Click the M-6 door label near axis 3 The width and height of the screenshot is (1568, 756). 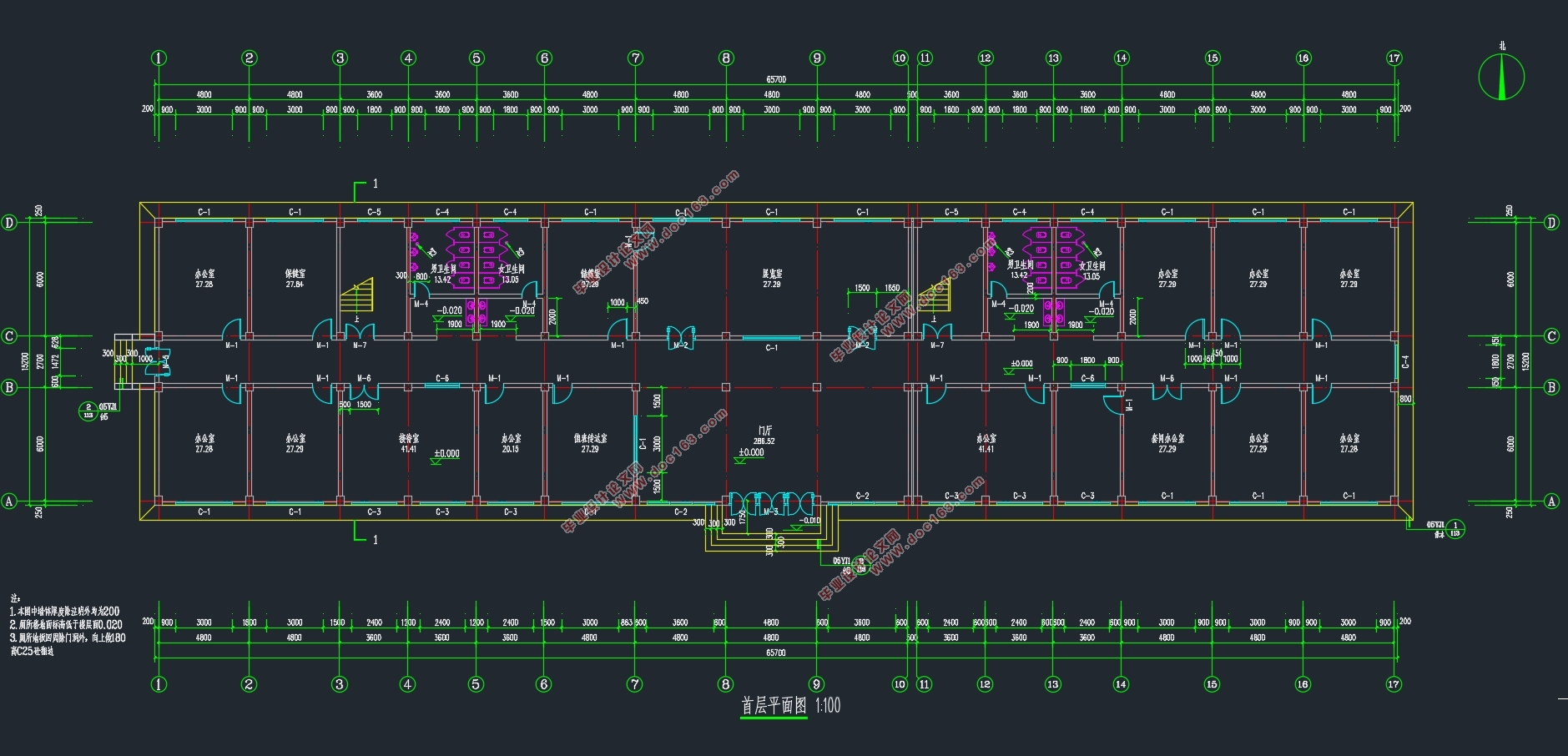[364, 379]
